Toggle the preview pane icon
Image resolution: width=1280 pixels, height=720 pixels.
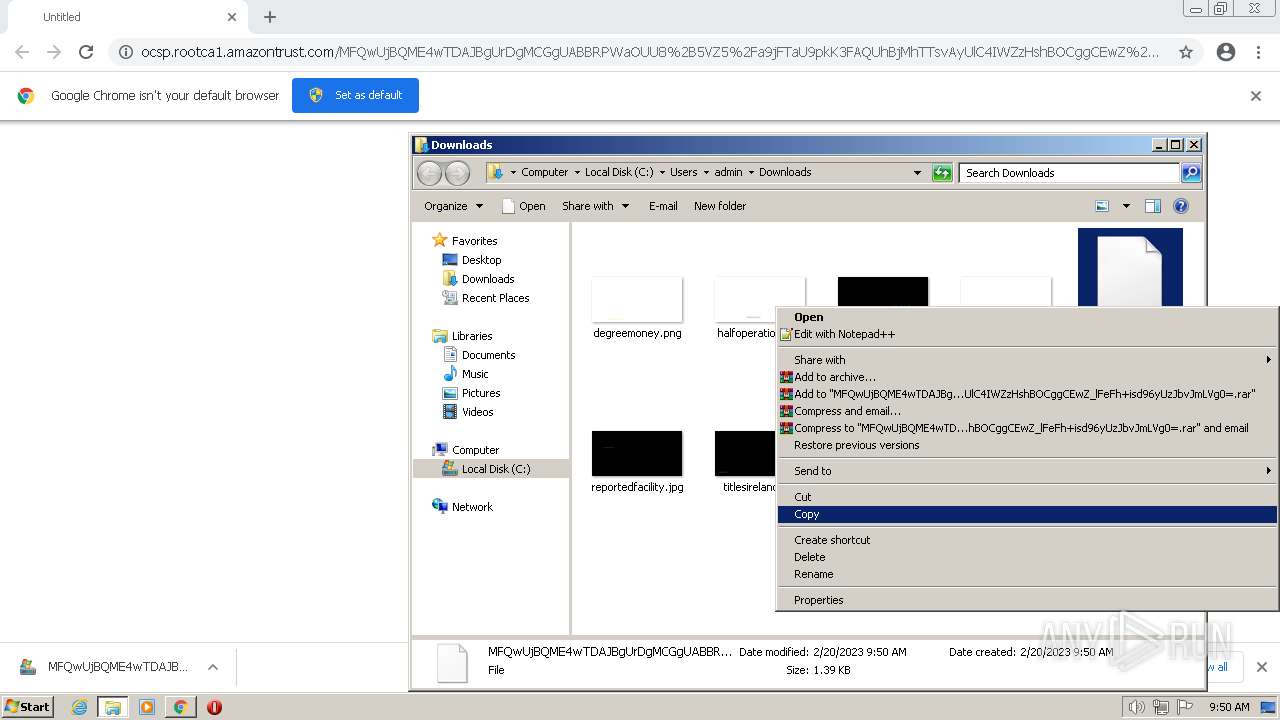tap(1153, 206)
